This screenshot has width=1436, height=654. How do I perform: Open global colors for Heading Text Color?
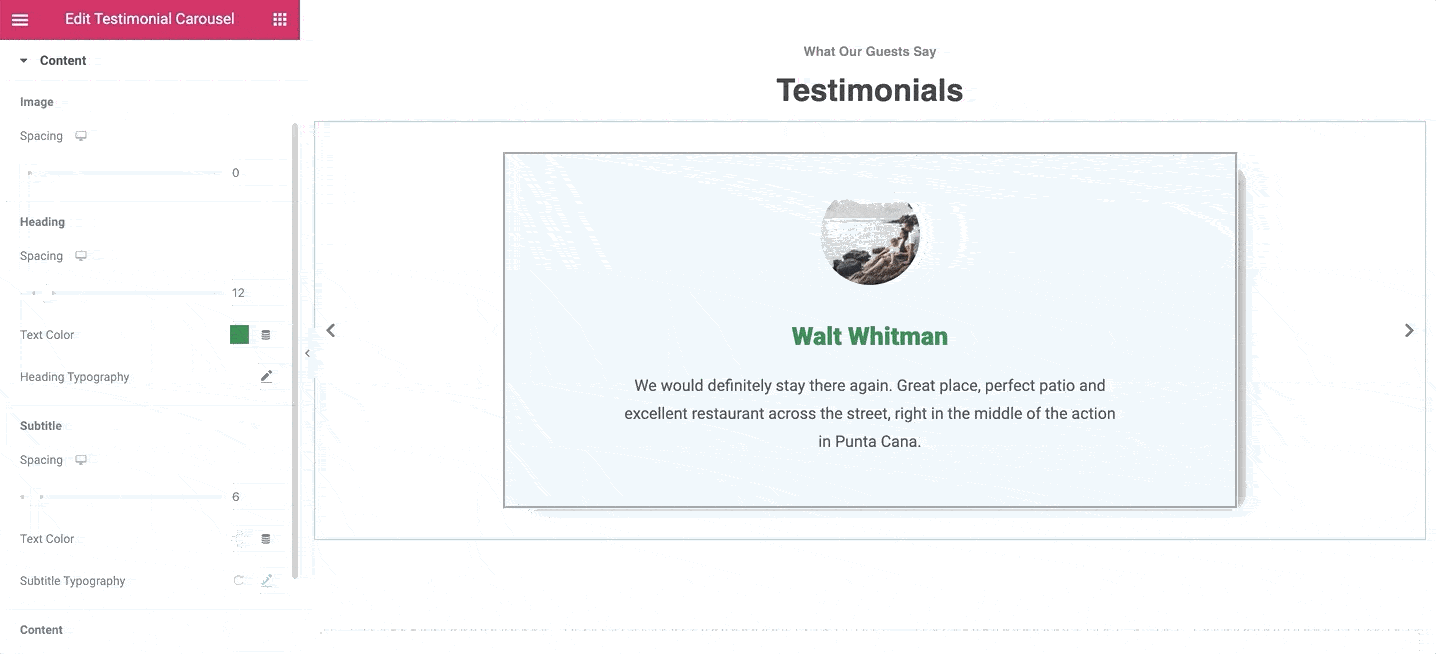tap(266, 335)
